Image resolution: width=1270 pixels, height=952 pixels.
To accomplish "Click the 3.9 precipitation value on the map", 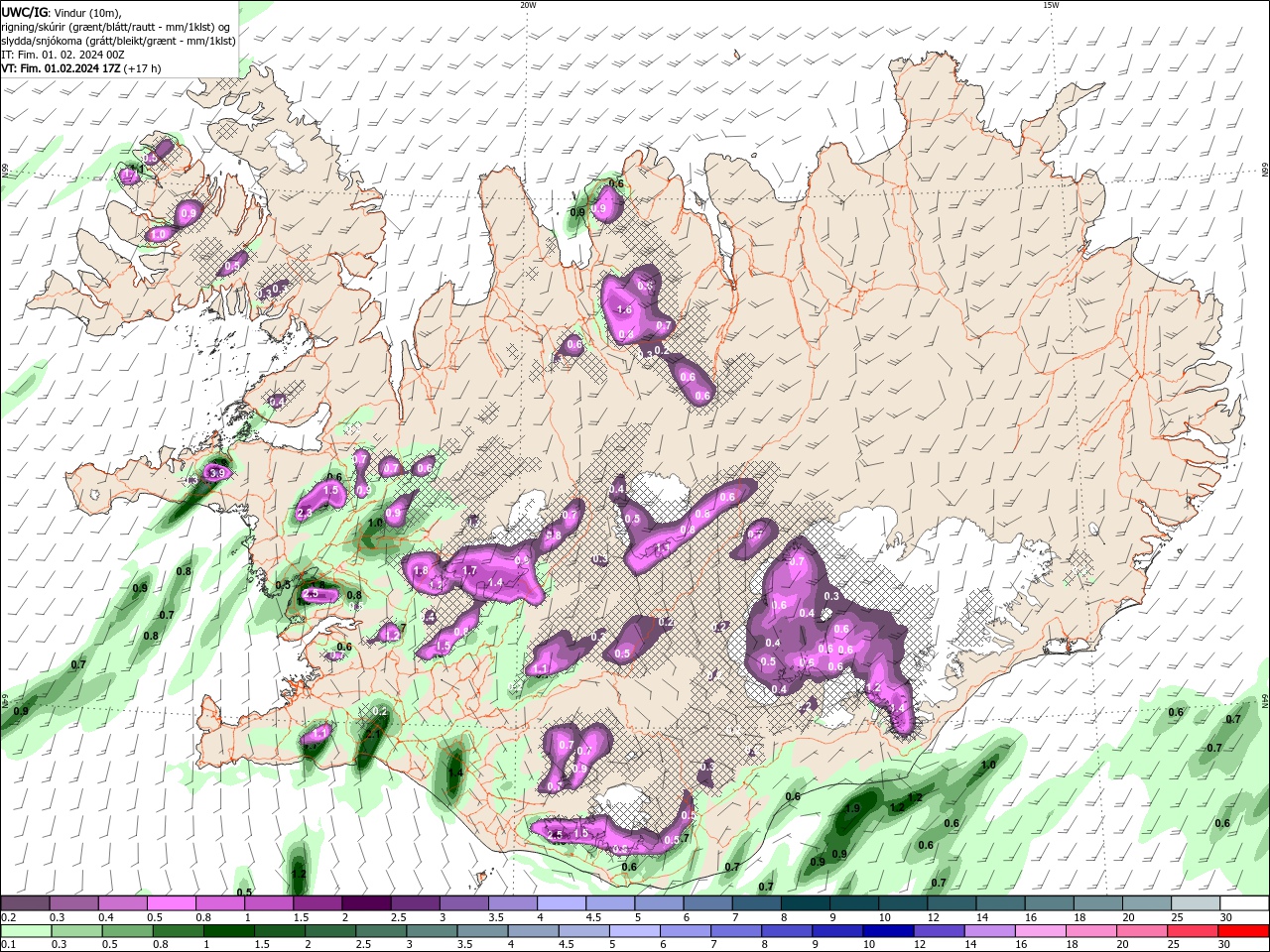I will coord(217,474).
